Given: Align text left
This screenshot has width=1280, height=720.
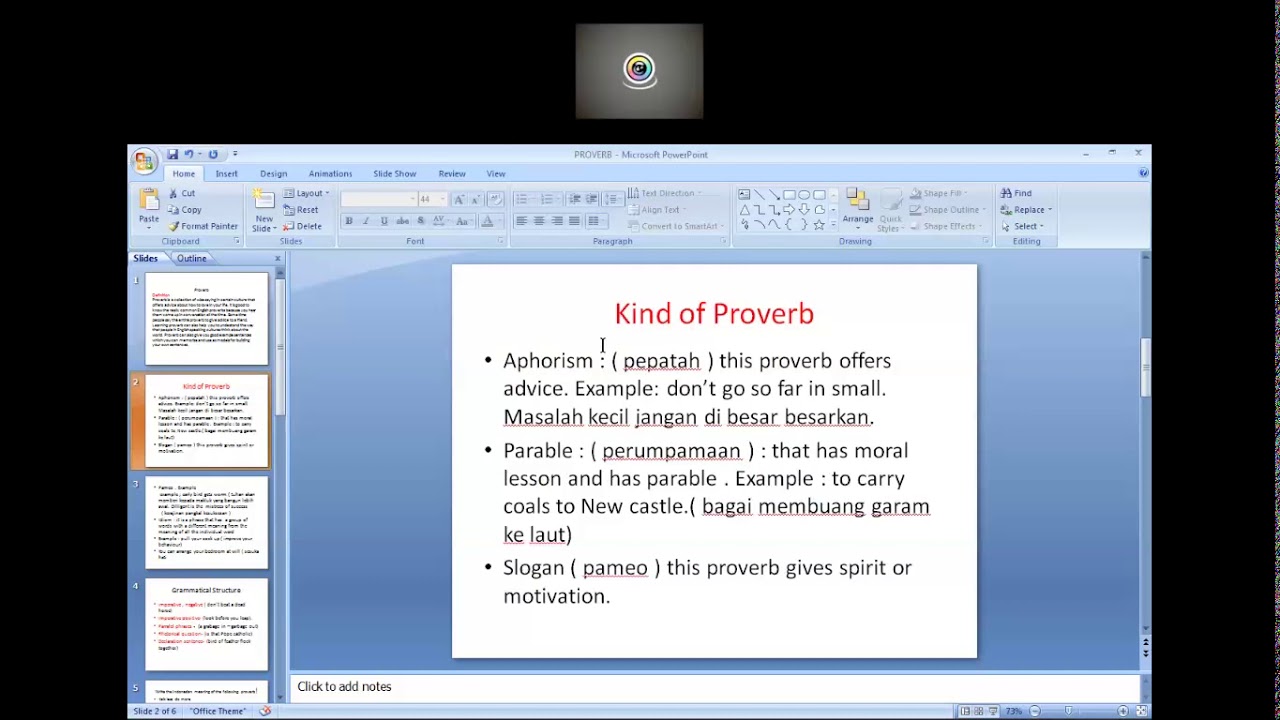Looking at the screenshot, I should (521, 221).
